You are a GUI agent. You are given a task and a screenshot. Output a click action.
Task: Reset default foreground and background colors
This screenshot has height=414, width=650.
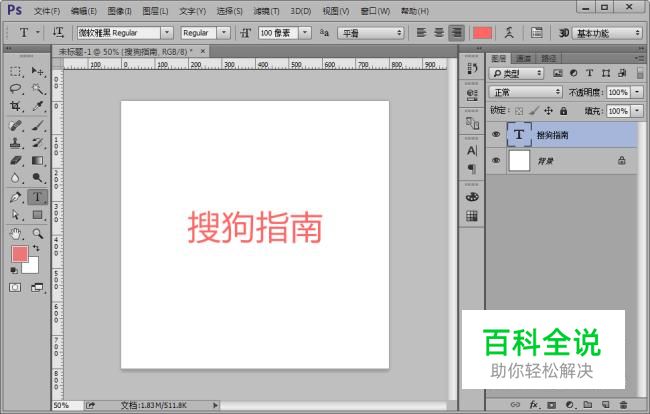click(14, 270)
